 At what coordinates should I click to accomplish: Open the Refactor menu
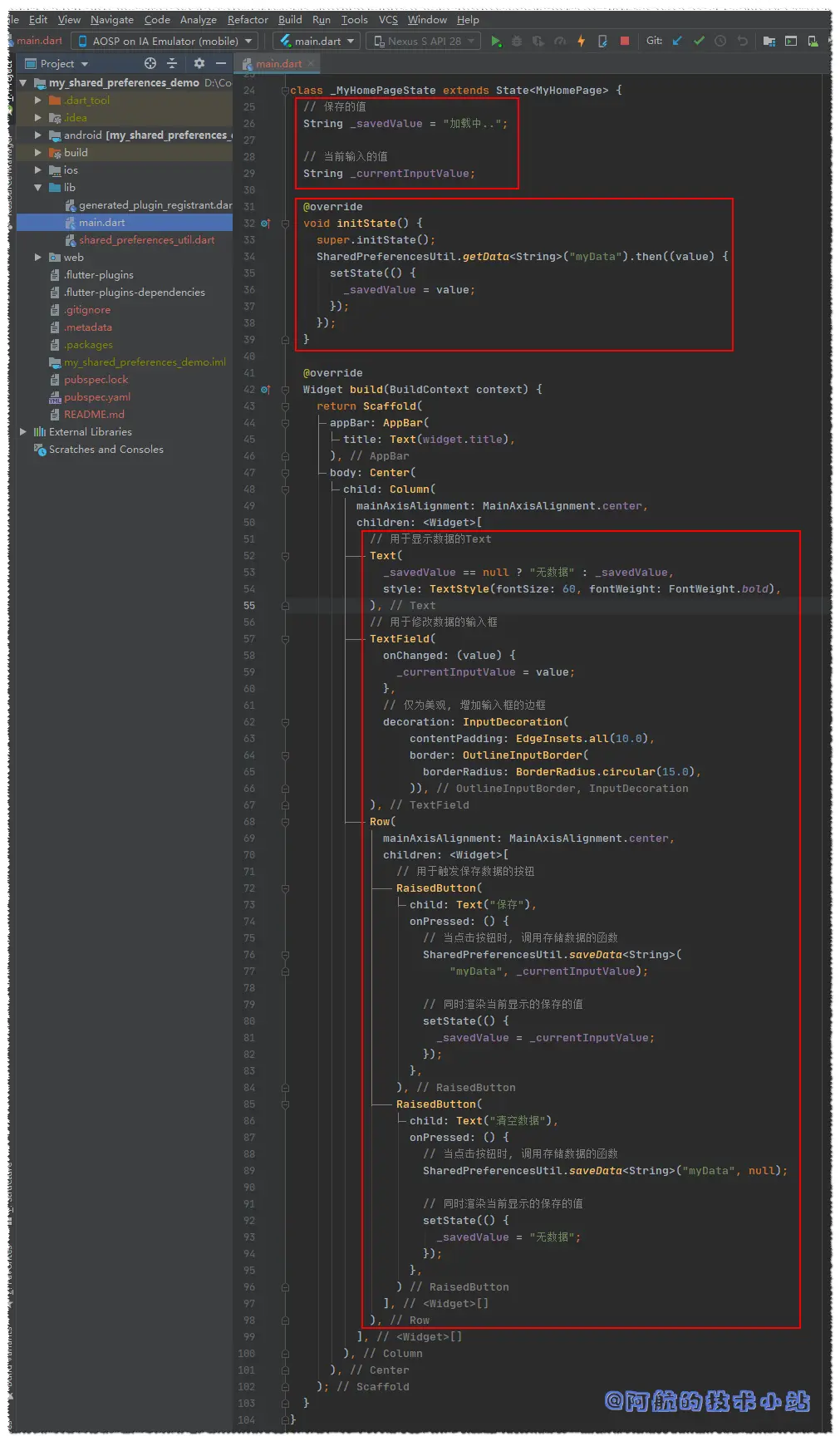click(x=248, y=20)
